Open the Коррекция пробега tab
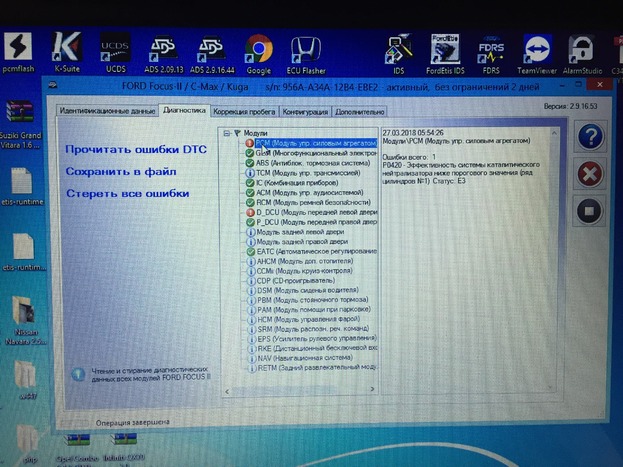623x467 pixels. [x=244, y=111]
